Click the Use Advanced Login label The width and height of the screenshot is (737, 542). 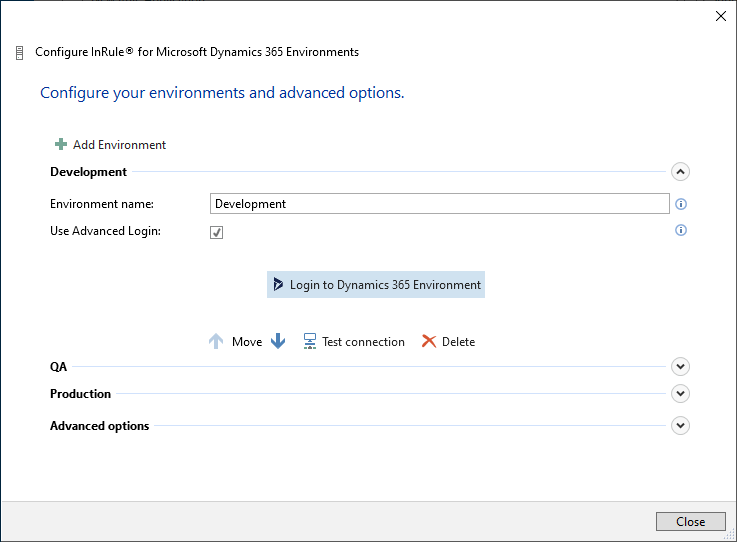pos(105,231)
